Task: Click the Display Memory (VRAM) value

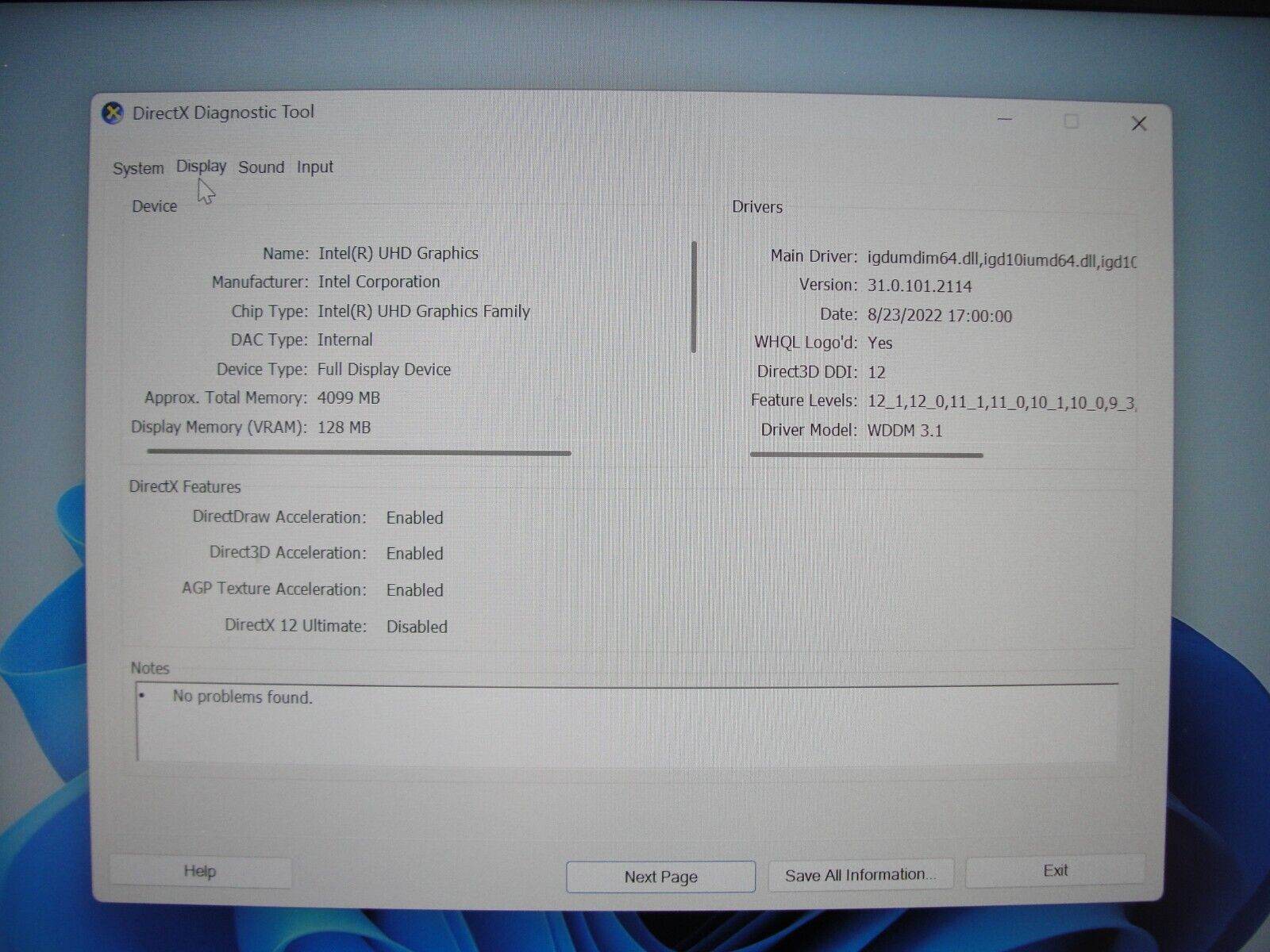Action: point(344,427)
